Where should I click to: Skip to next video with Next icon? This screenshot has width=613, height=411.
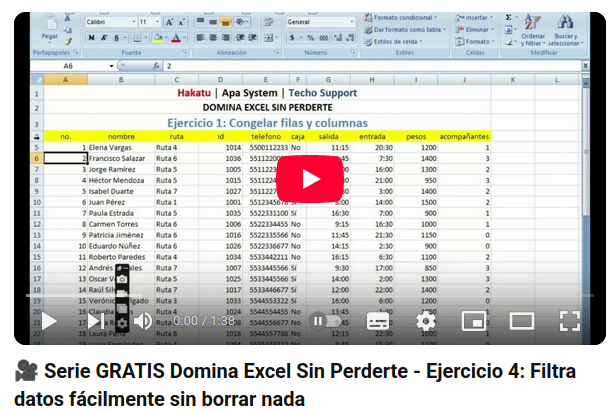pyautogui.click(x=95, y=321)
